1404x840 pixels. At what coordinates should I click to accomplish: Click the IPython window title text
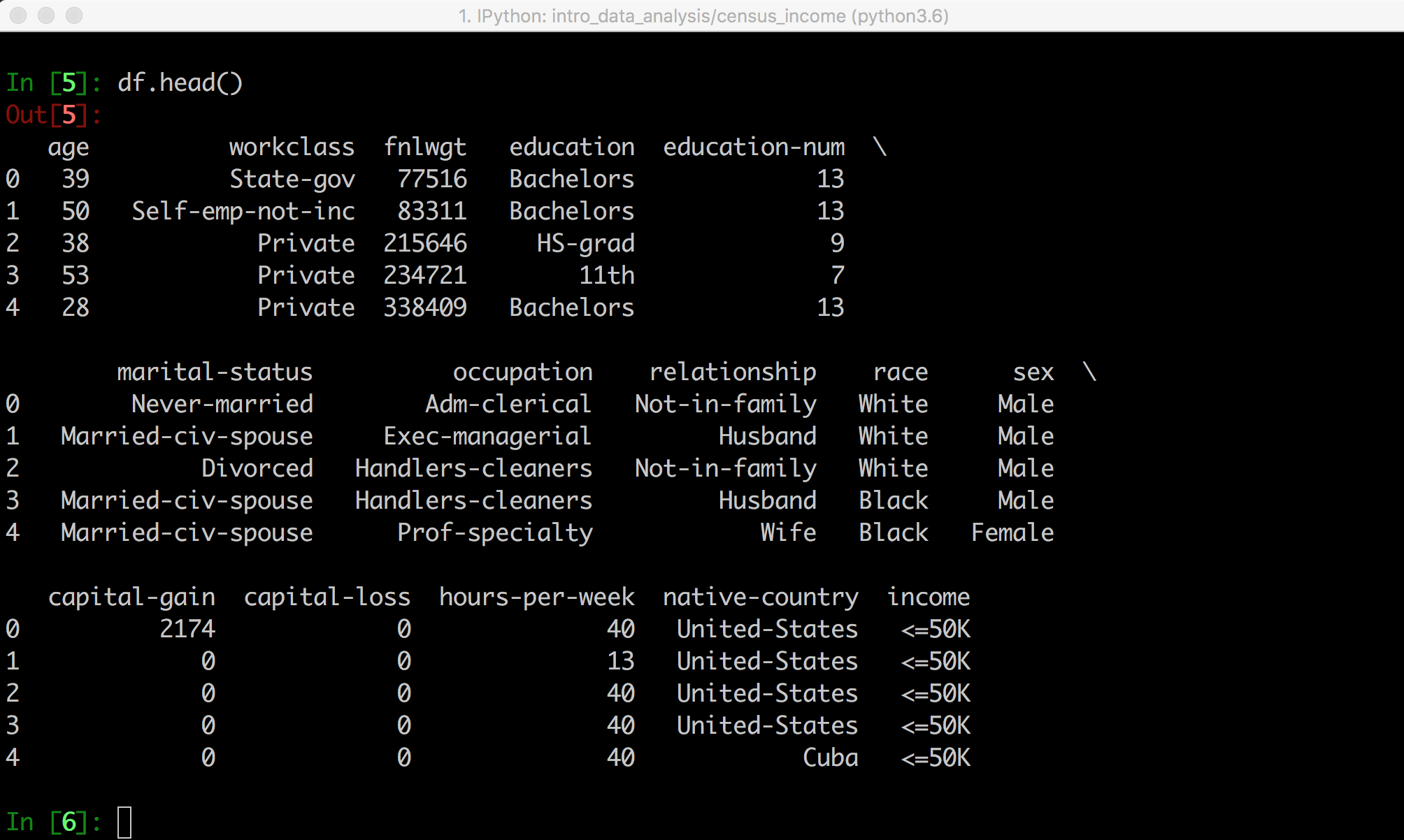pyautogui.click(x=703, y=15)
